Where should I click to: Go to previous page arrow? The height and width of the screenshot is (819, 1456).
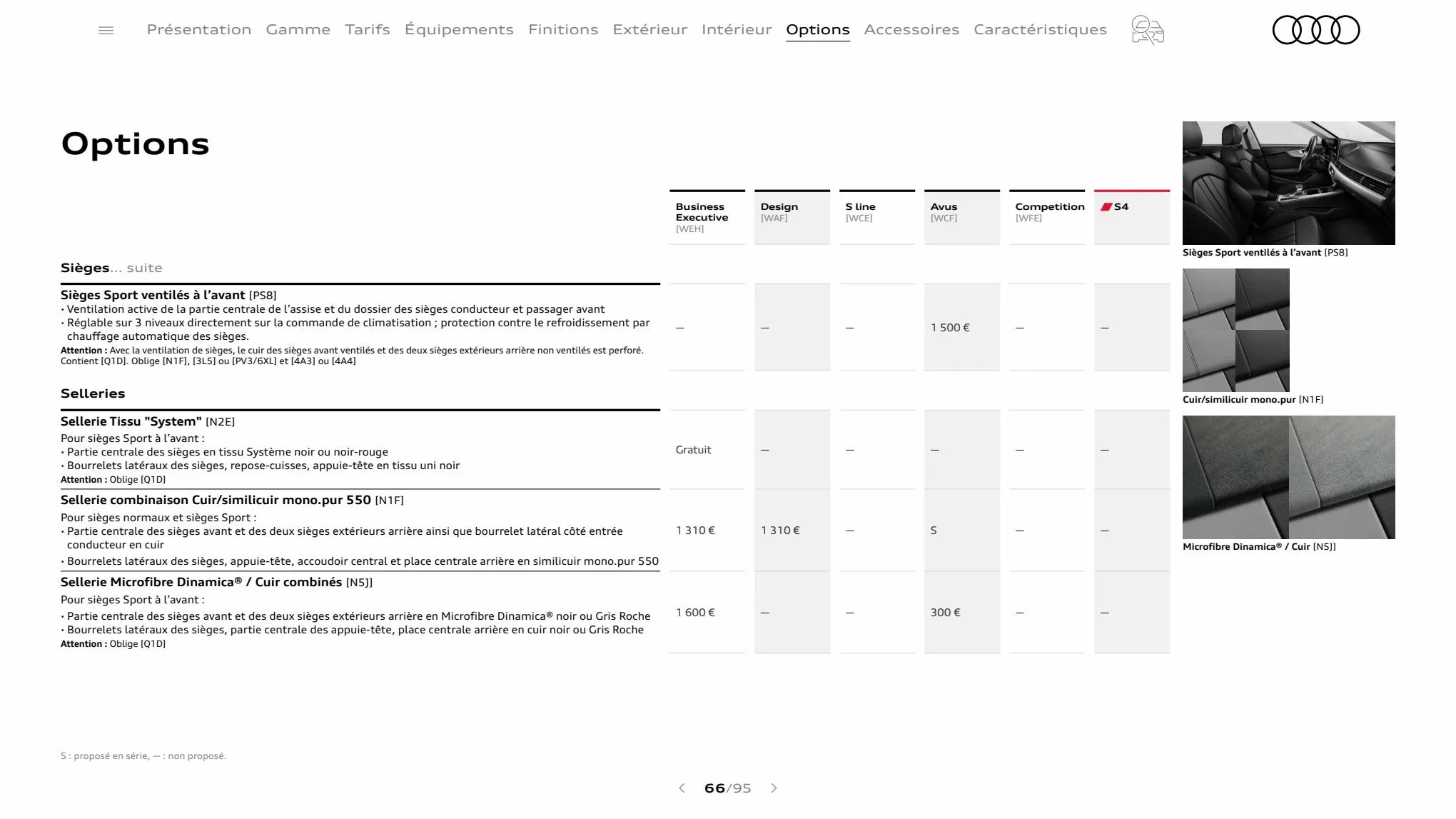tap(682, 788)
